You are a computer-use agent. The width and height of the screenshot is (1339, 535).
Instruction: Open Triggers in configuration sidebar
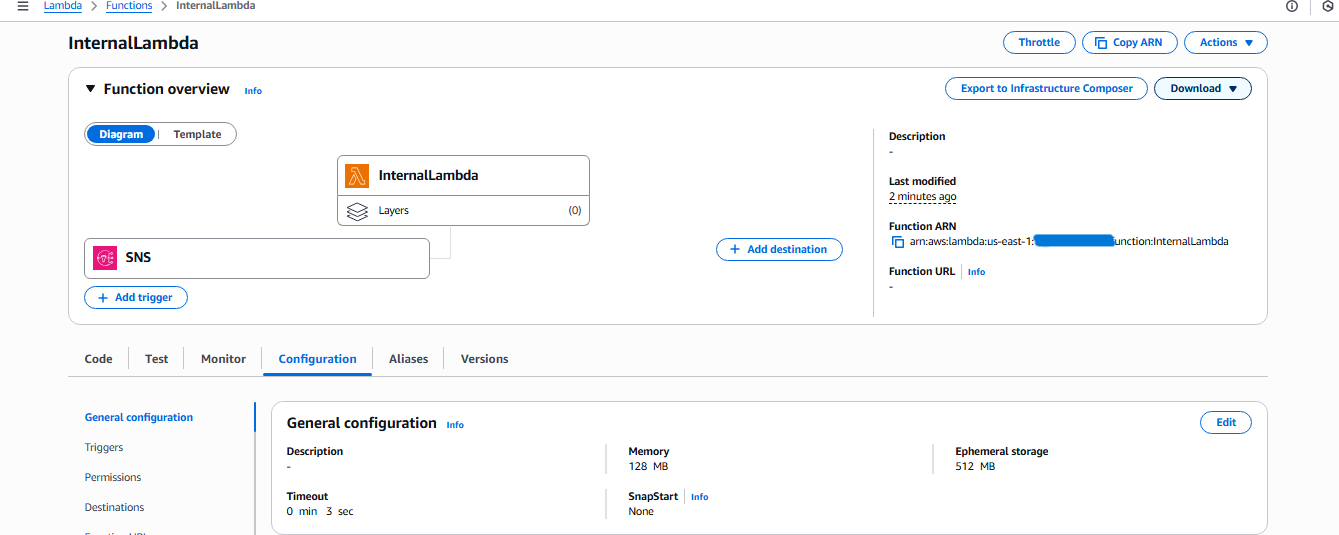104,448
